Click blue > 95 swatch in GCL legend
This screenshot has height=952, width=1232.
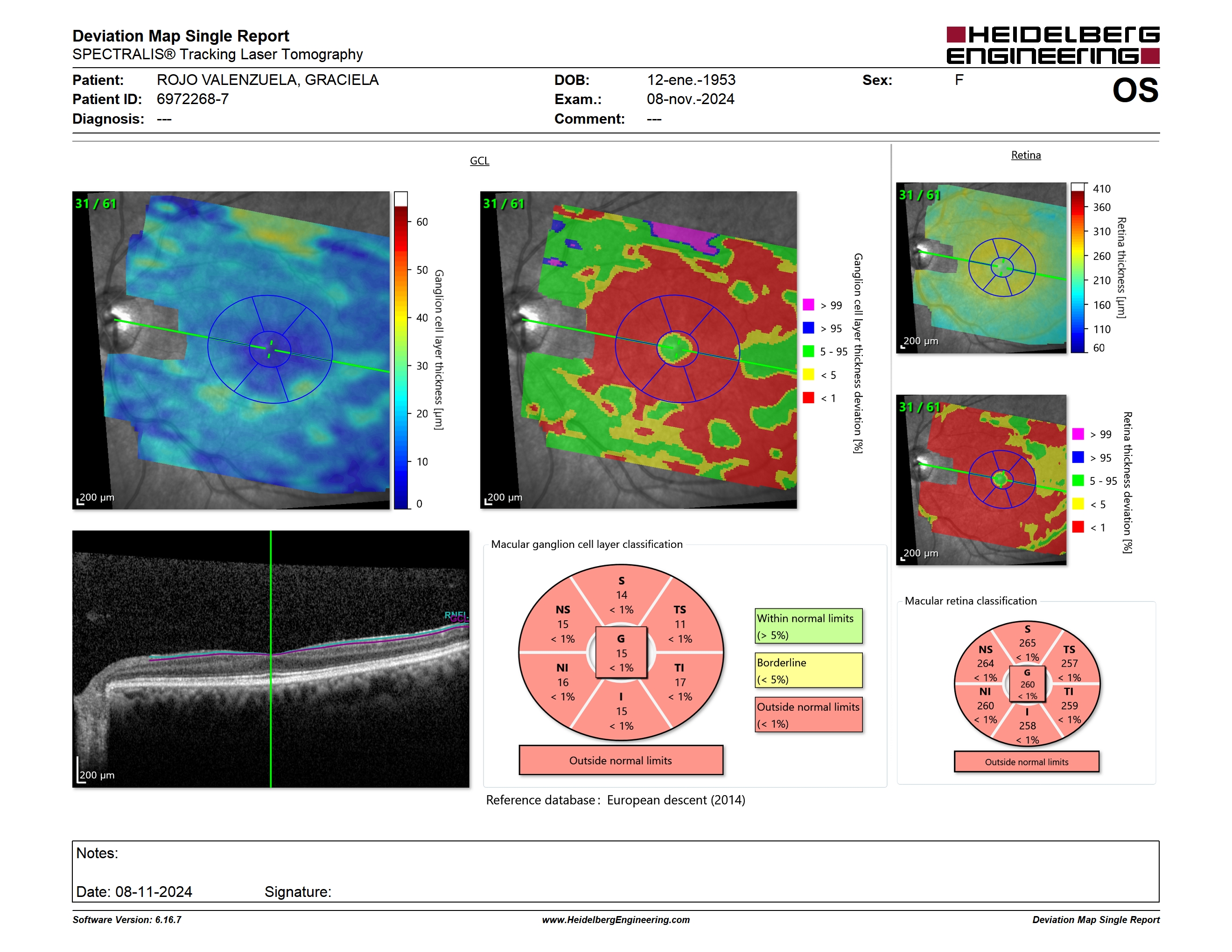[808, 328]
